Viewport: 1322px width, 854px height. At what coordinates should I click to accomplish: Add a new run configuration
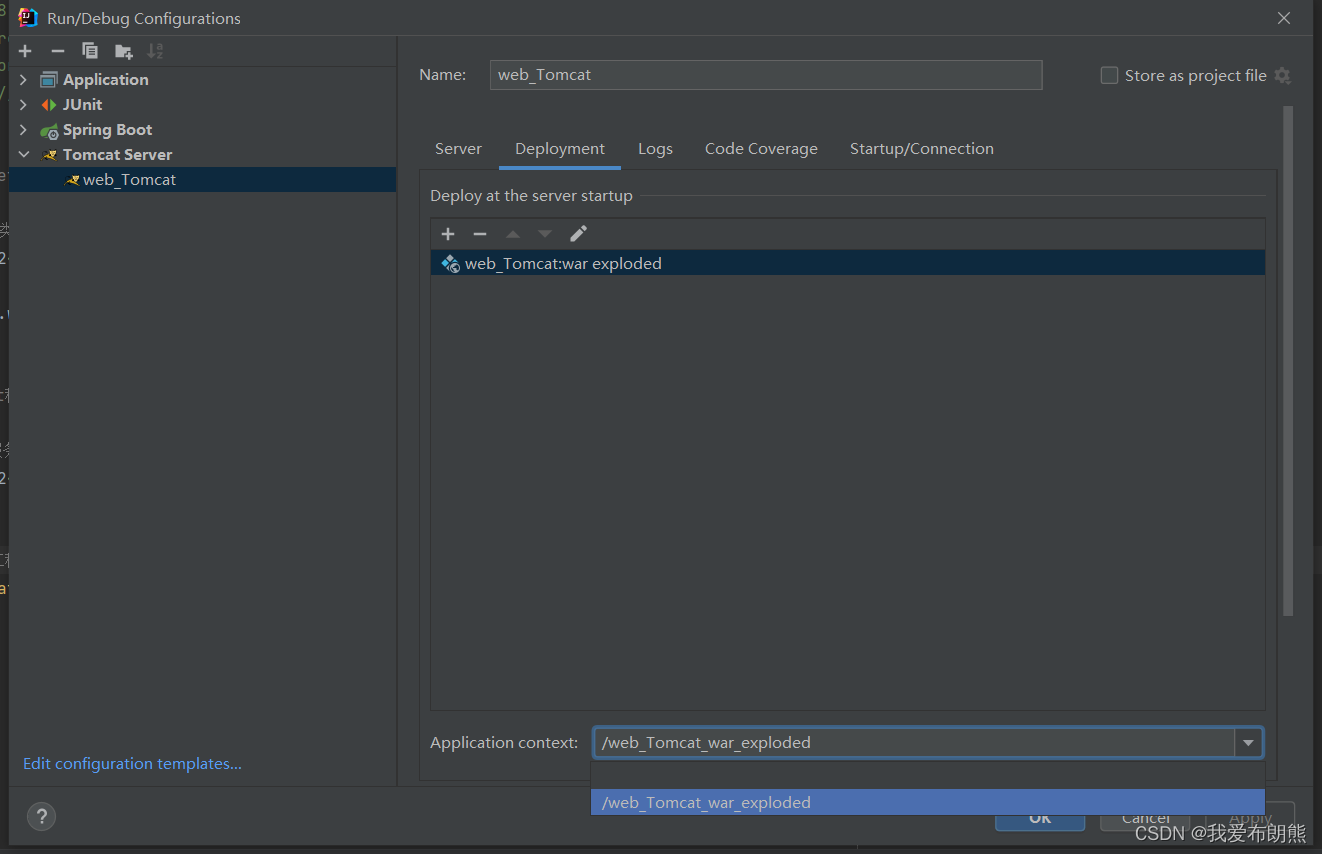coord(24,50)
